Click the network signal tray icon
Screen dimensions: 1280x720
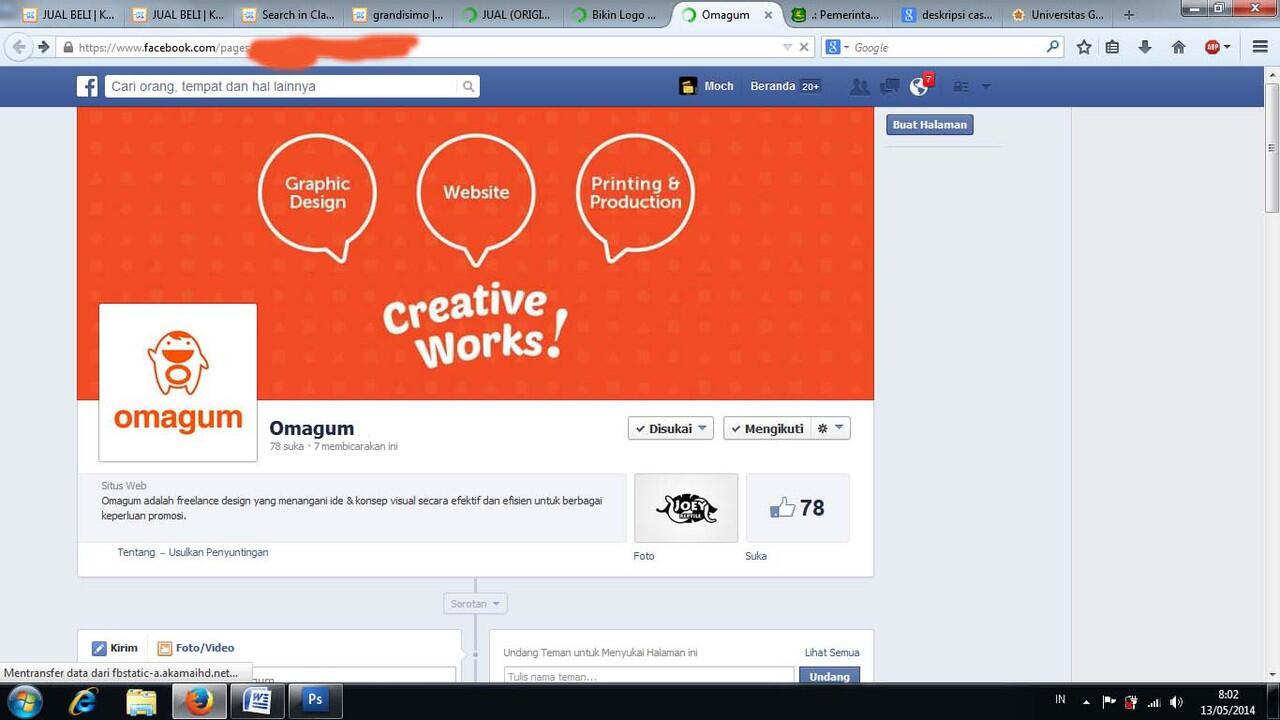tap(1154, 702)
